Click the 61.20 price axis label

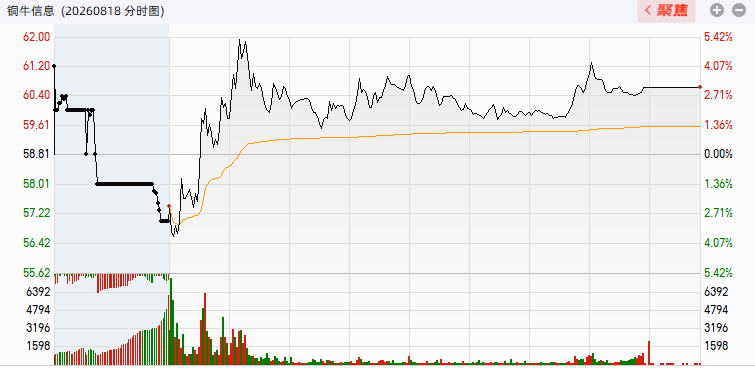pyautogui.click(x=37, y=66)
